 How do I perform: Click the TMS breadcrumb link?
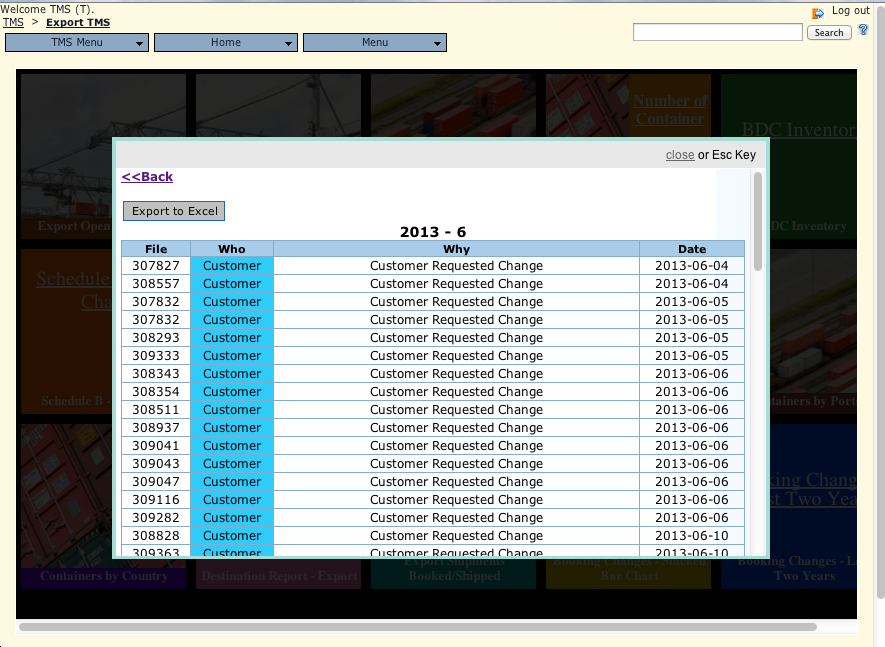pyautogui.click(x=13, y=22)
